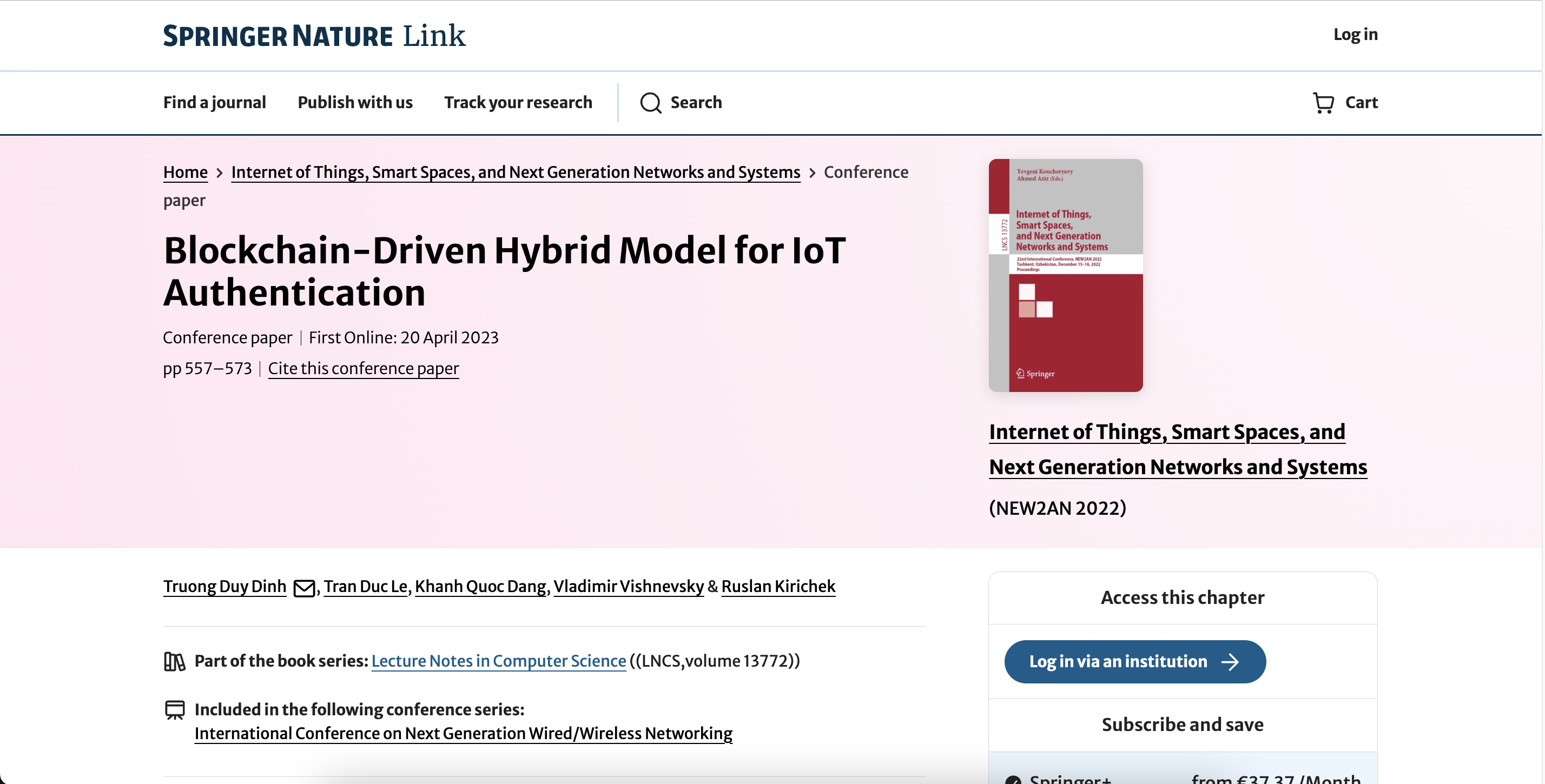Open the Publish with us menu item
The width and height of the screenshot is (1545, 784).
click(x=354, y=103)
